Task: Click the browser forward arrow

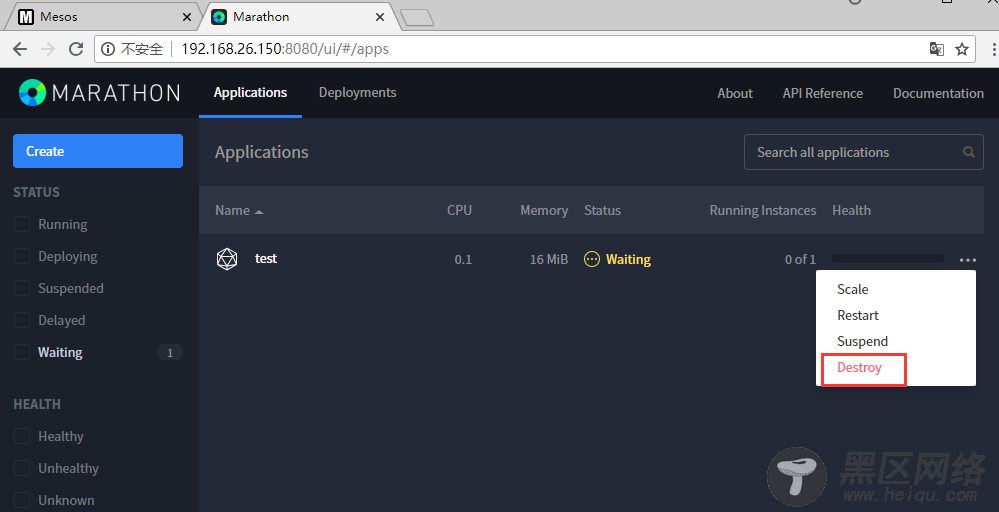Action: pyautogui.click(x=48, y=49)
